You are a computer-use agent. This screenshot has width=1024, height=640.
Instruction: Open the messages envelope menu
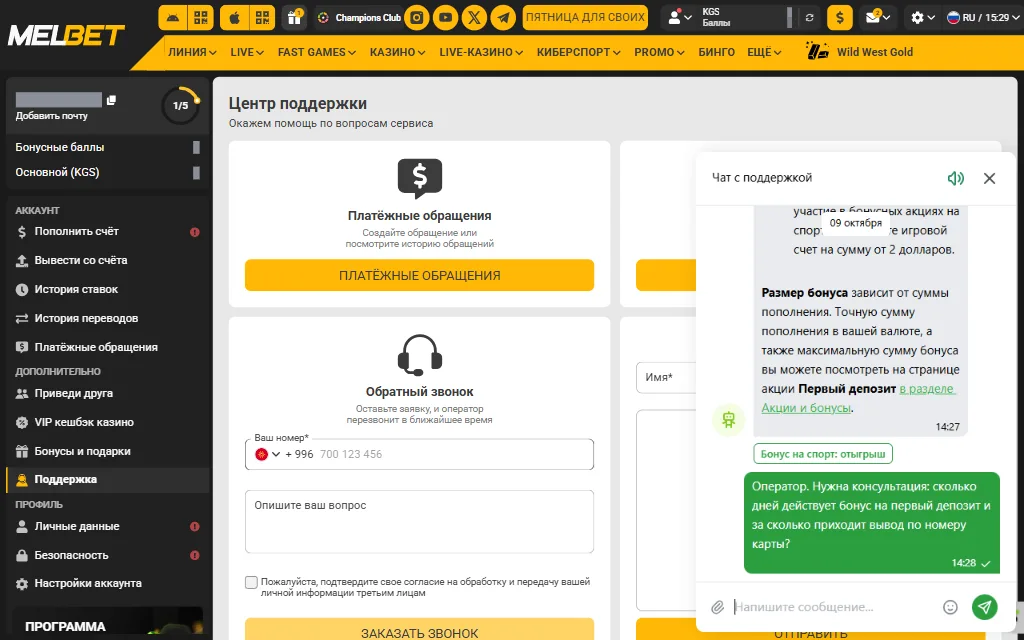[x=878, y=18]
